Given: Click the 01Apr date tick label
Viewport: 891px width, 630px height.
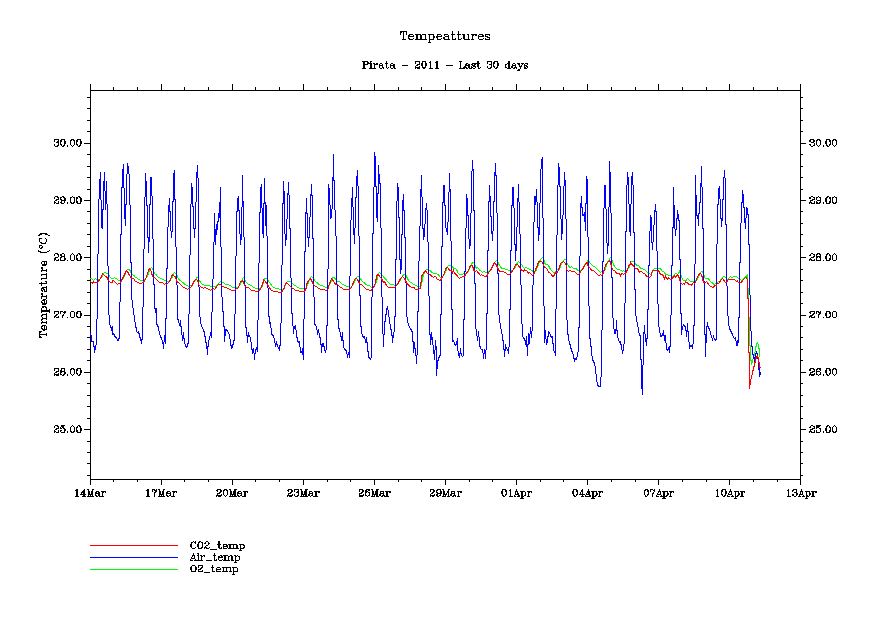Looking at the screenshot, I should point(516,493).
